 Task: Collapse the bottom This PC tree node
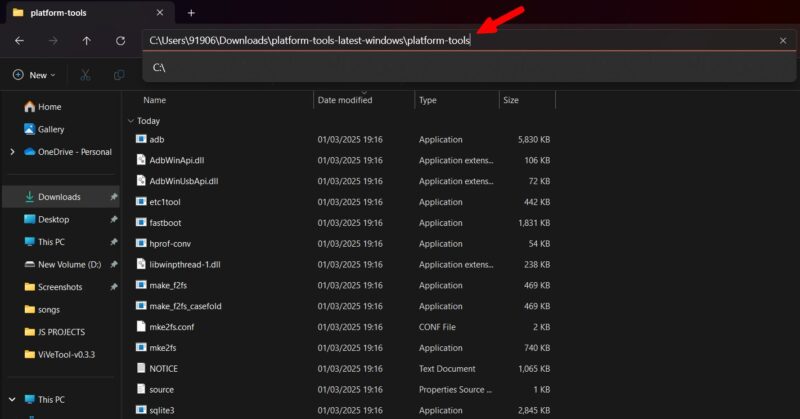(12, 399)
